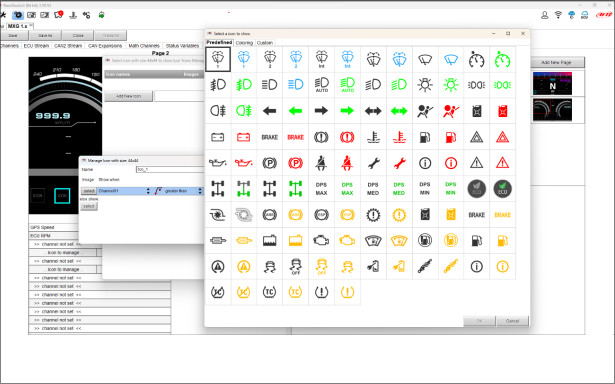The height and width of the screenshot is (384, 615).
Task: Open the Channel01 dropdown
Action: [124, 191]
